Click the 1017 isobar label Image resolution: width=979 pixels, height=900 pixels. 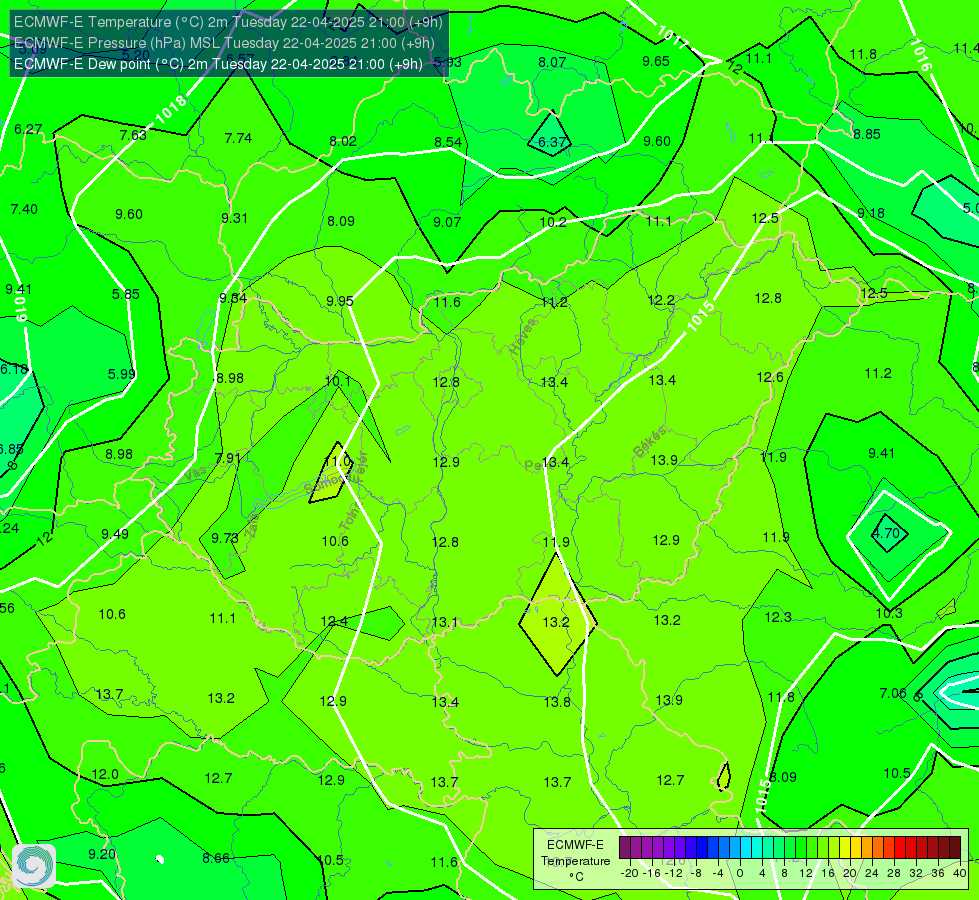672,37
